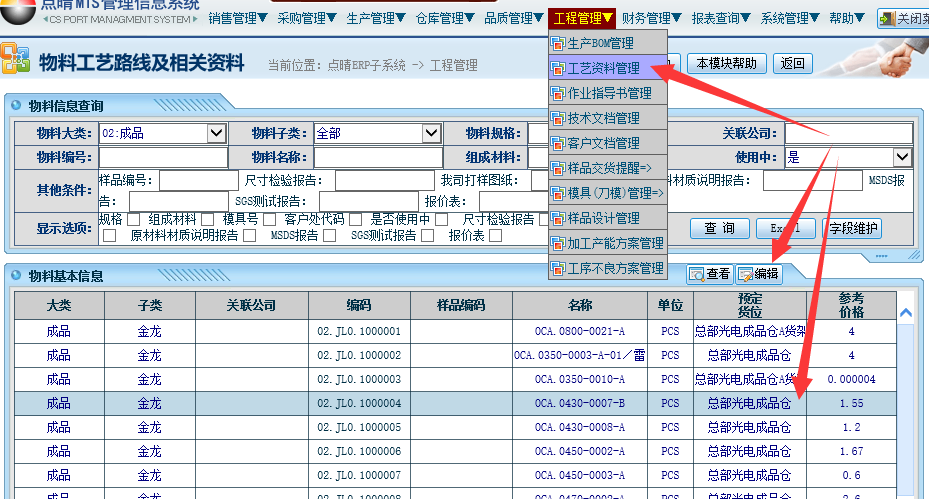929x499 pixels.
Task: Click the 工序不良方案管理 menu item icon
Action: pos(559,268)
